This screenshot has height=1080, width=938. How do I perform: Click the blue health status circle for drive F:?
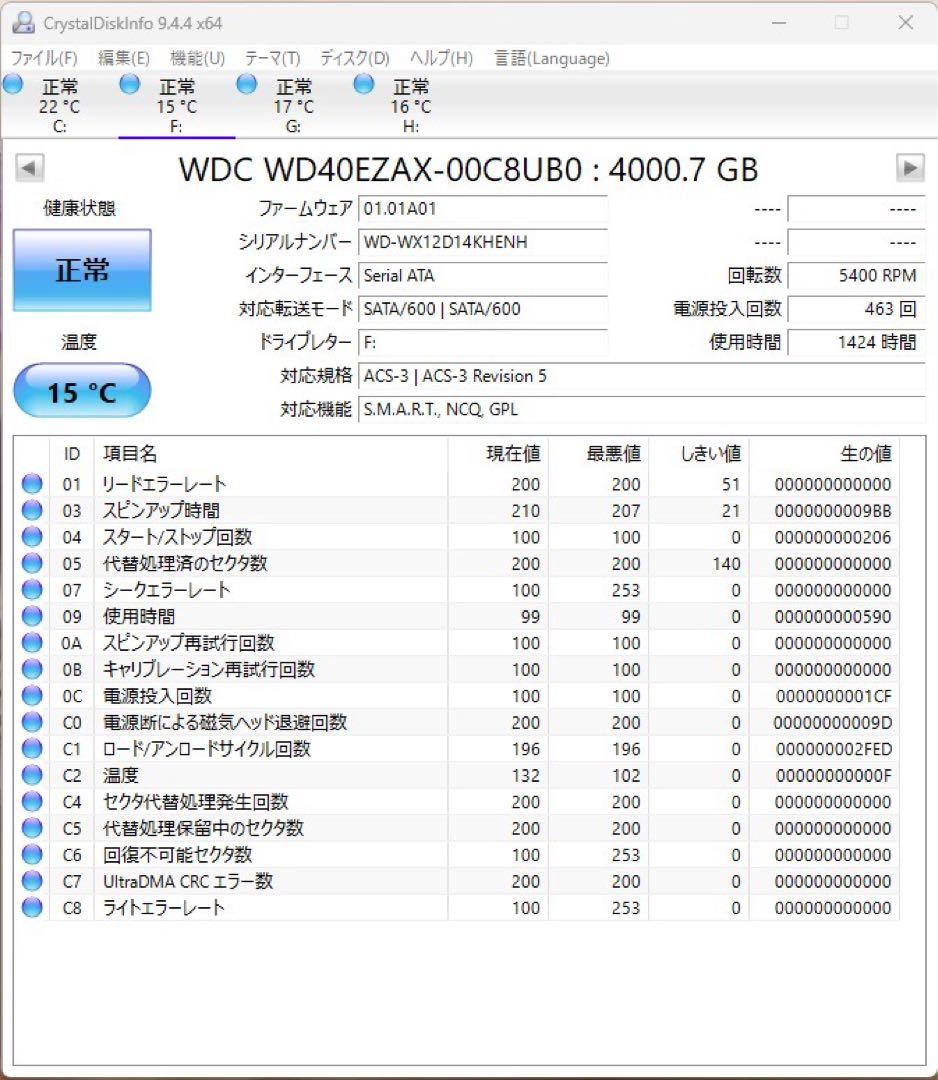click(x=130, y=85)
